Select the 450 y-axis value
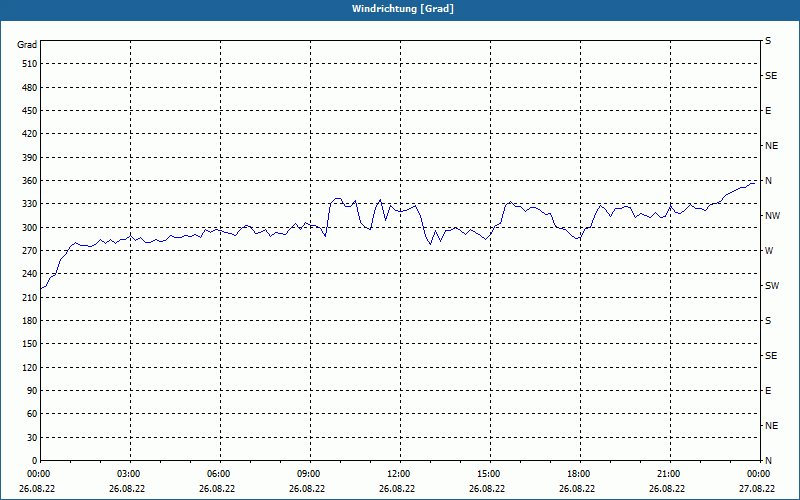 (x=30, y=111)
